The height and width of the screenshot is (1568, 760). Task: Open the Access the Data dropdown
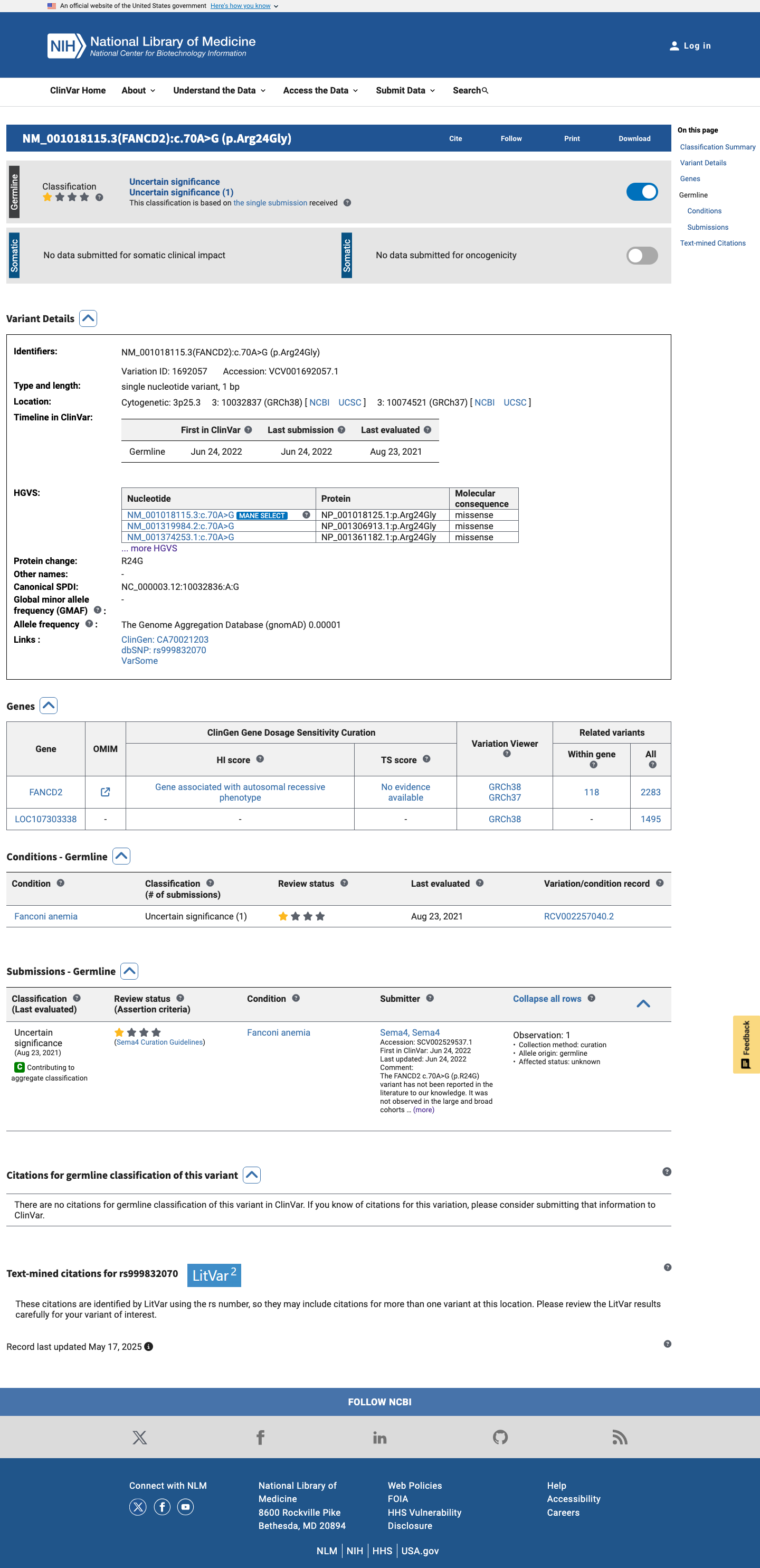(321, 91)
